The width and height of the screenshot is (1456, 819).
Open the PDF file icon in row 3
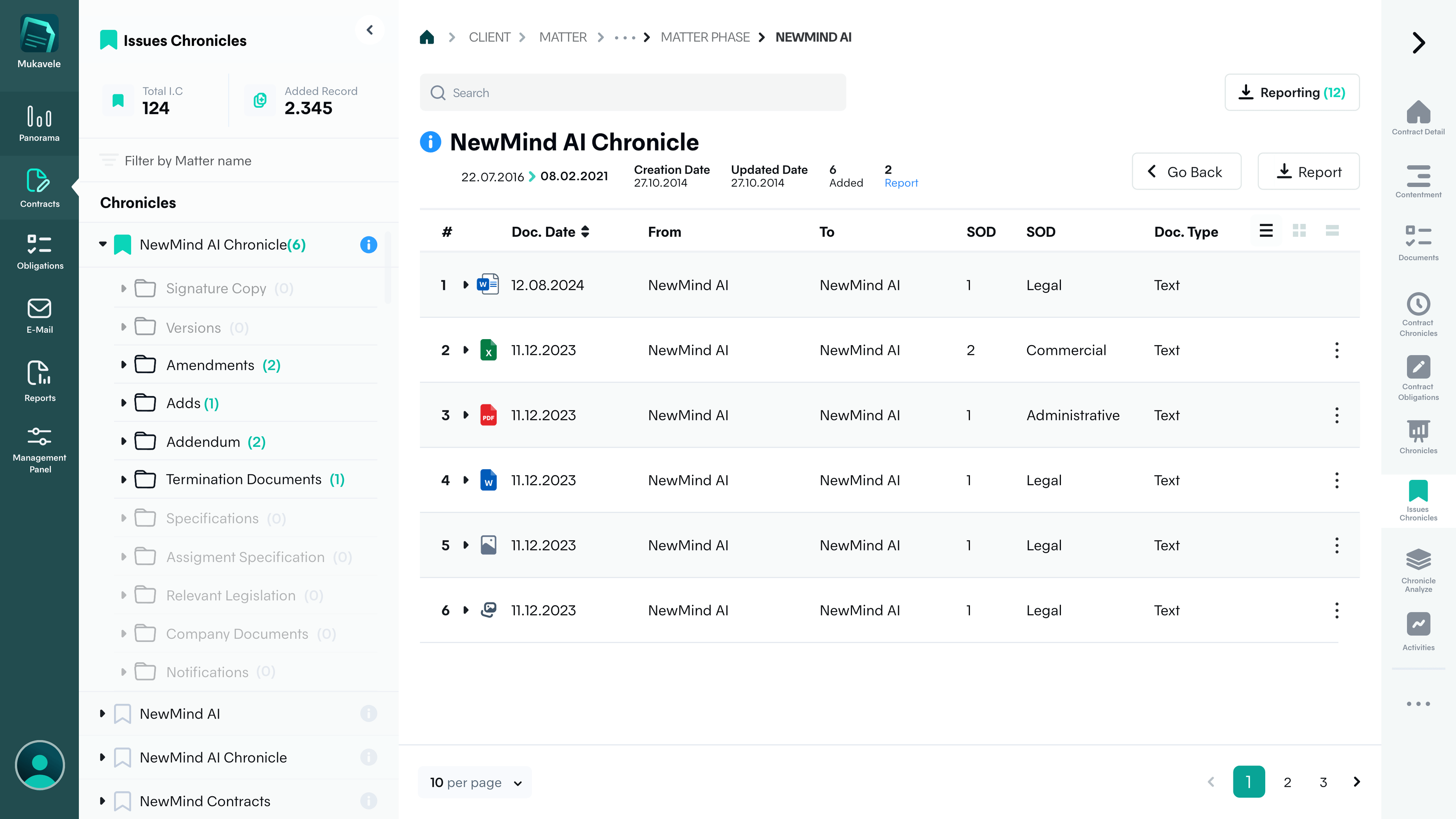tap(488, 415)
